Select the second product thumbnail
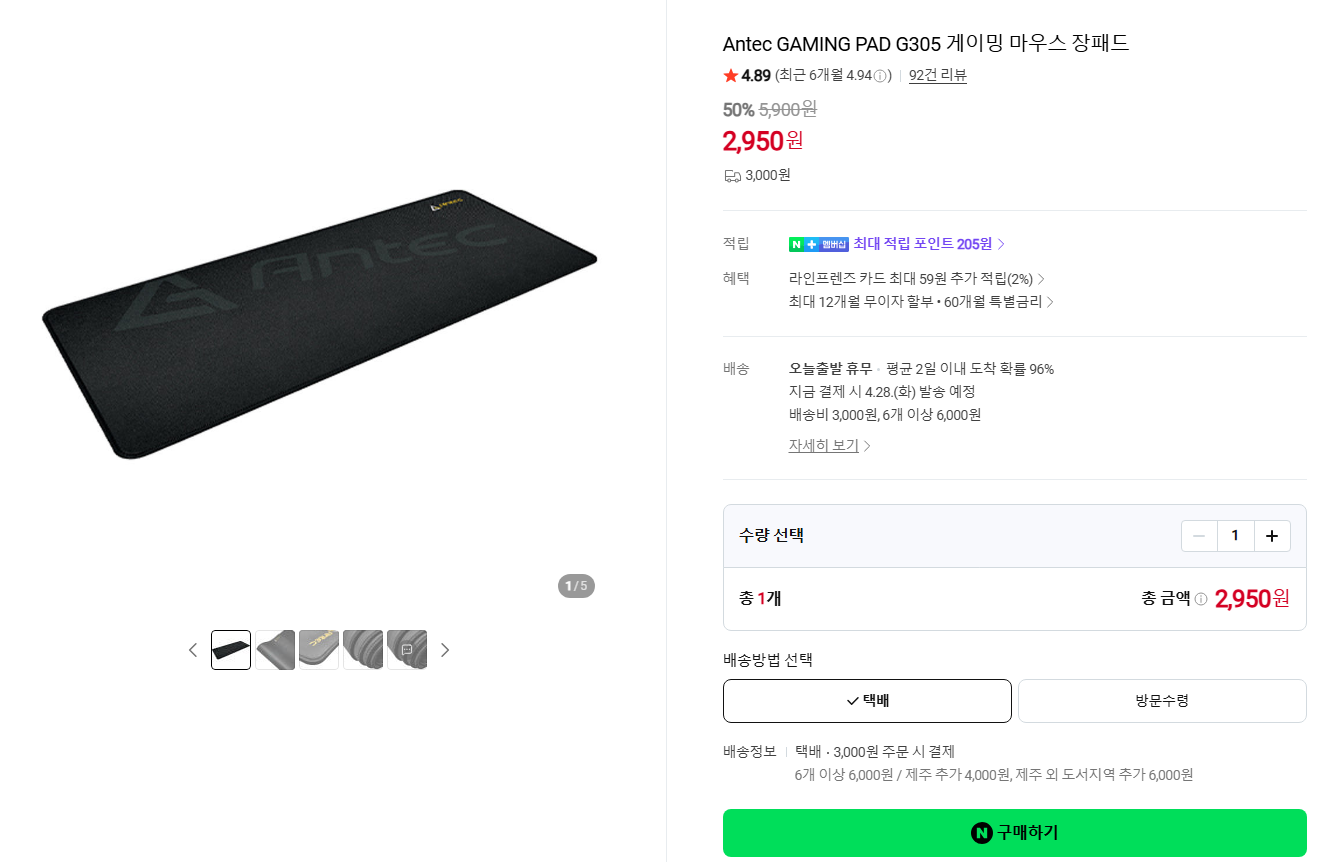The image size is (1343, 862). click(274, 649)
